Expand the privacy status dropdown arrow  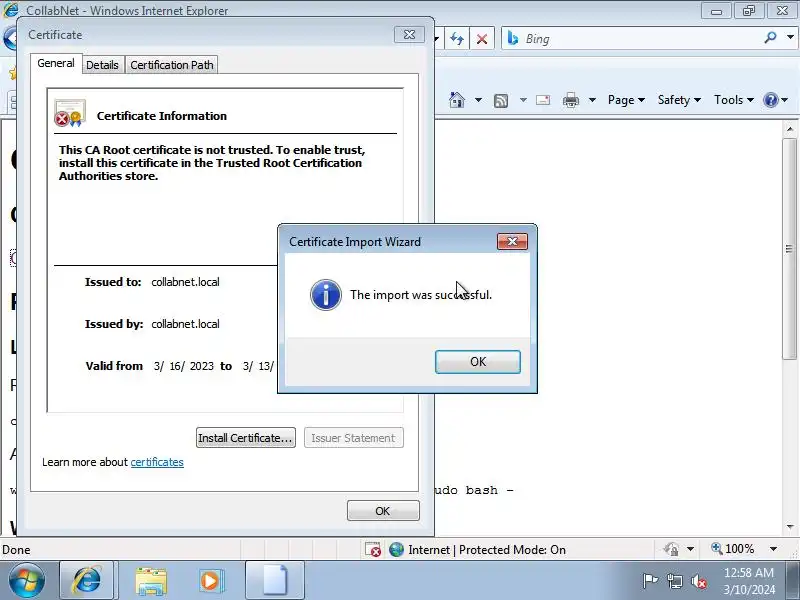pyautogui.click(x=690, y=549)
